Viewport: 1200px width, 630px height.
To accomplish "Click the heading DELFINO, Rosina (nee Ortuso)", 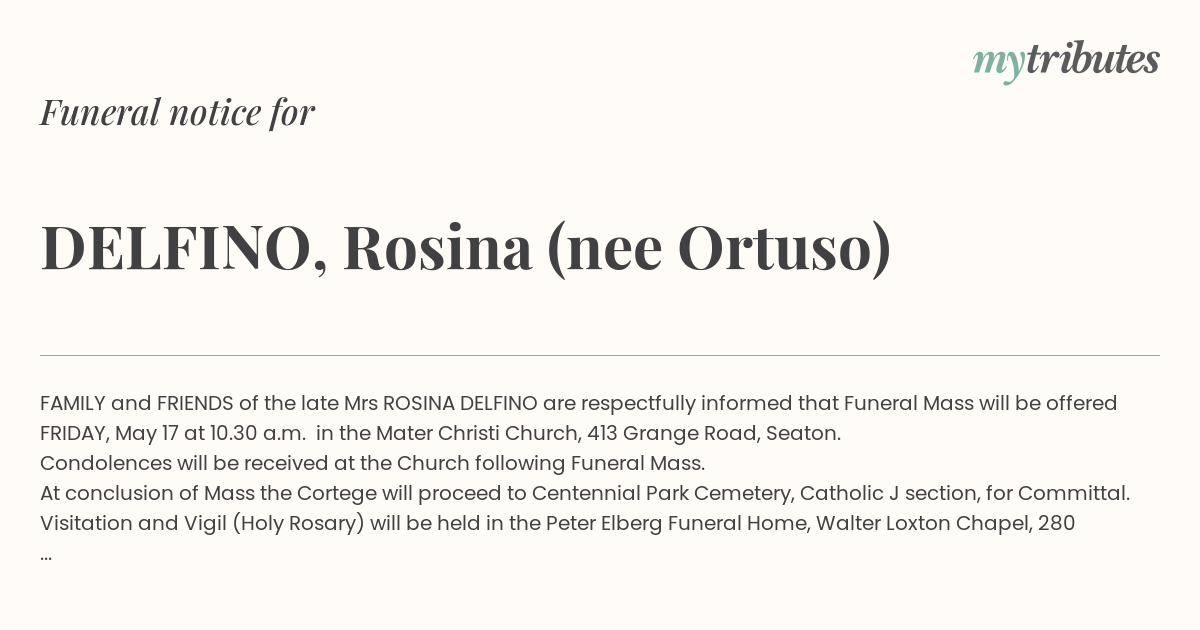I will (x=465, y=249).
